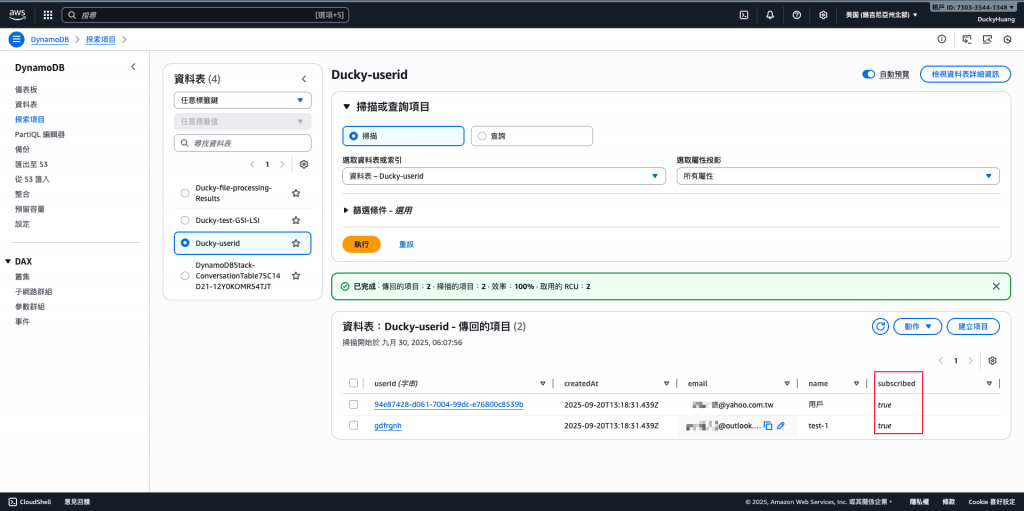Image resolution: width=1024 pixels, height=511 pixels.
Task: Go to AWS home via logo
Action: coord(17,15)
